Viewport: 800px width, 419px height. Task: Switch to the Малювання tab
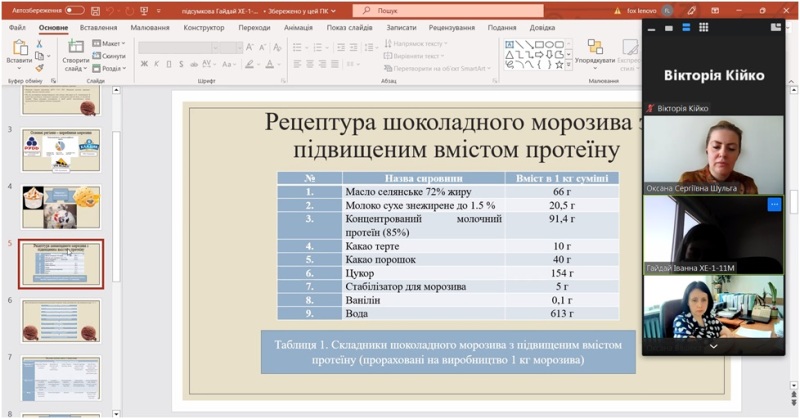point(149,28)
